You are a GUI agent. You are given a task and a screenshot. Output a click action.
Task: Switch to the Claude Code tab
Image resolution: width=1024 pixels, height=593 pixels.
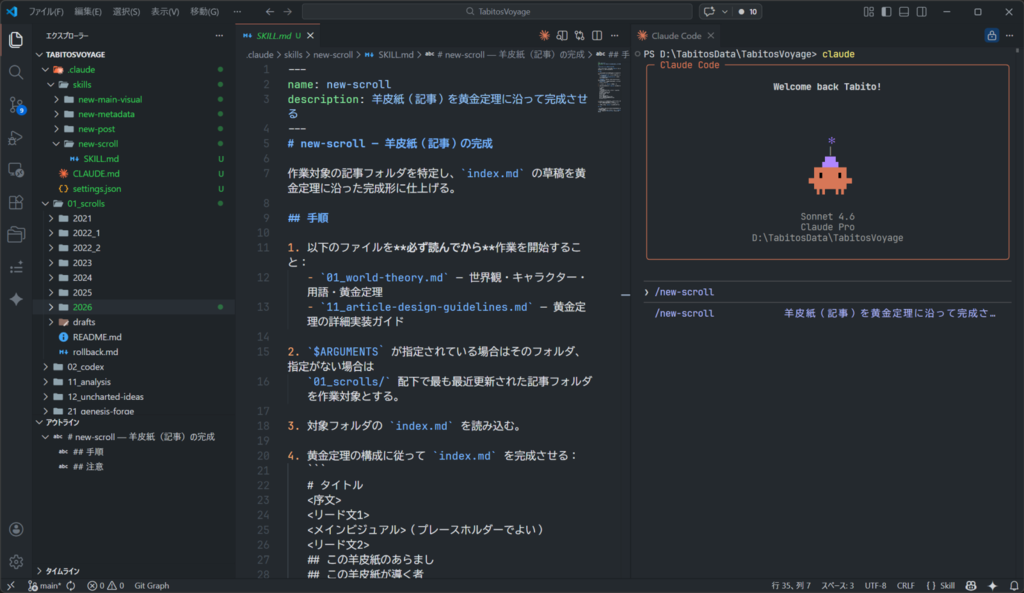coord(676,35)
